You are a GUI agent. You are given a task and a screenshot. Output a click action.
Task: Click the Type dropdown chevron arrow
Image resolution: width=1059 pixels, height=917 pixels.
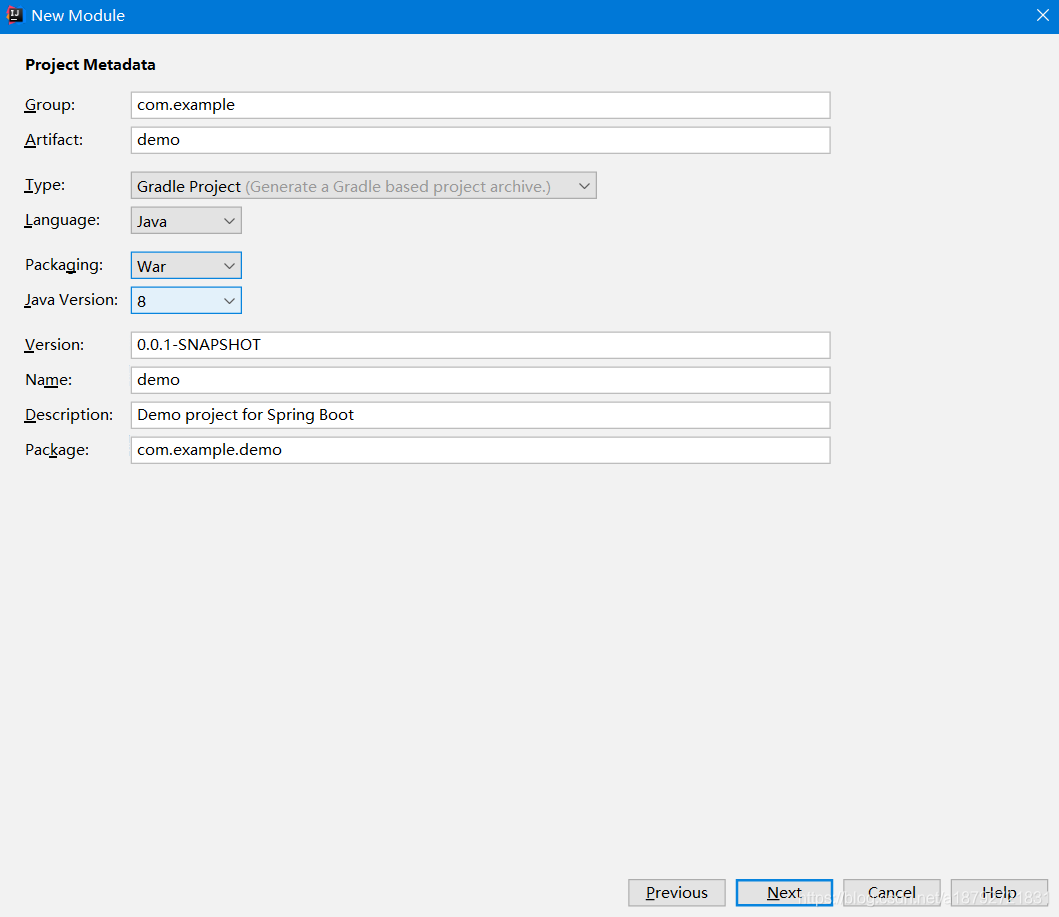(584, 186)
